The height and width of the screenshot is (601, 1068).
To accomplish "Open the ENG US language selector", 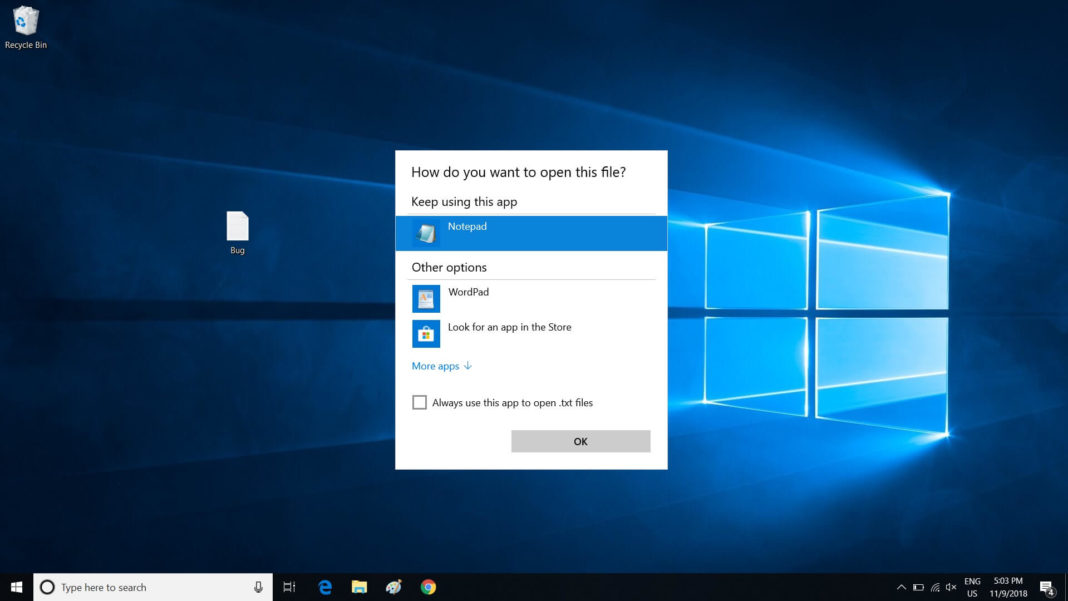I will tap(972, 587).
